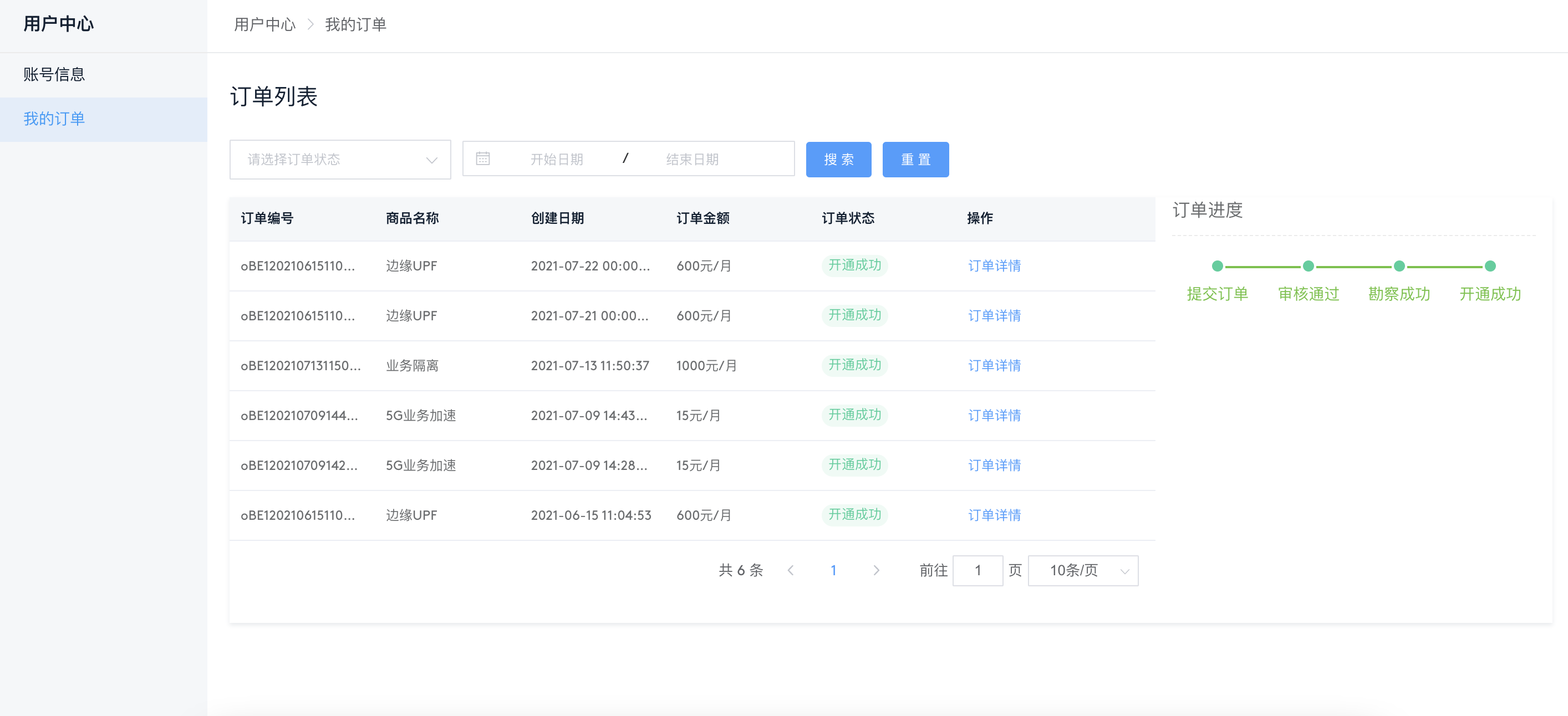Expand the 10条/页 page size selector
This screenshot has width=1568, height=716.
click(1082, 570)
